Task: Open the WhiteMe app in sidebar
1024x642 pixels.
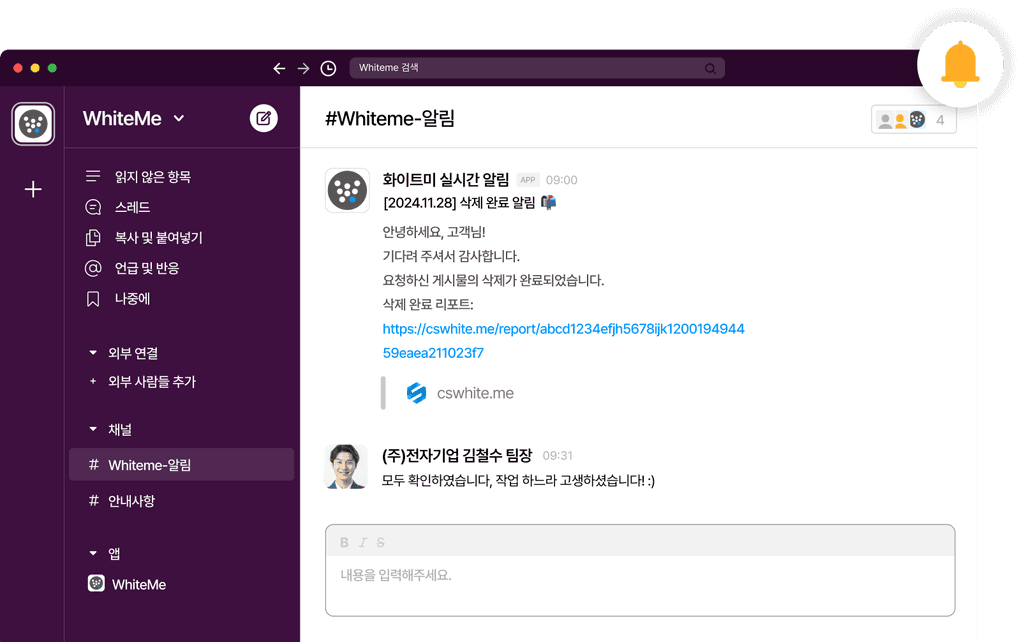Action: click(x=127, y=584)
